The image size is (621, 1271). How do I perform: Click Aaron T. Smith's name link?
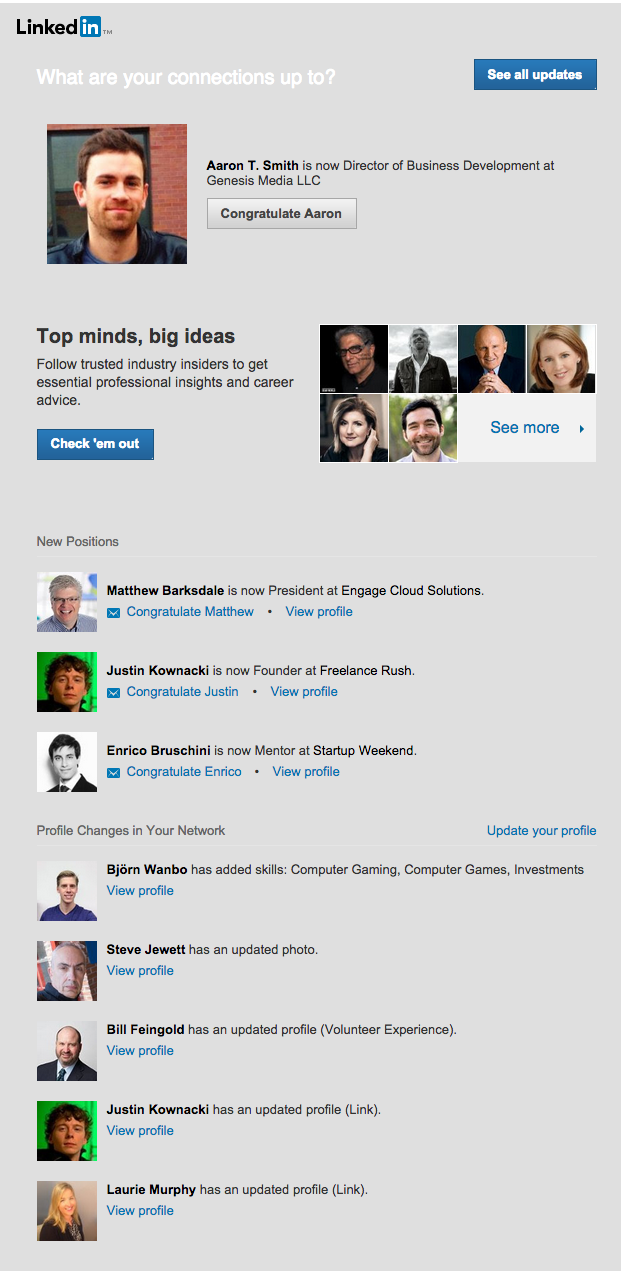coord(252,166)
